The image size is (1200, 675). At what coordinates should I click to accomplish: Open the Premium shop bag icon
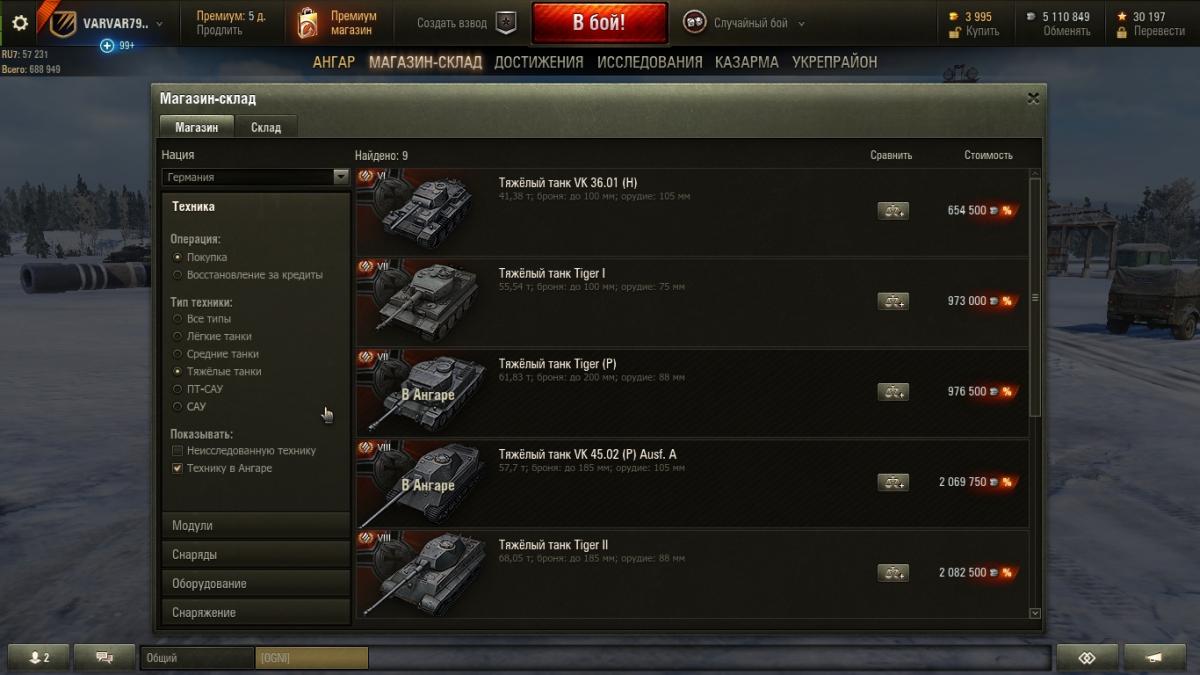pos(307,23)
